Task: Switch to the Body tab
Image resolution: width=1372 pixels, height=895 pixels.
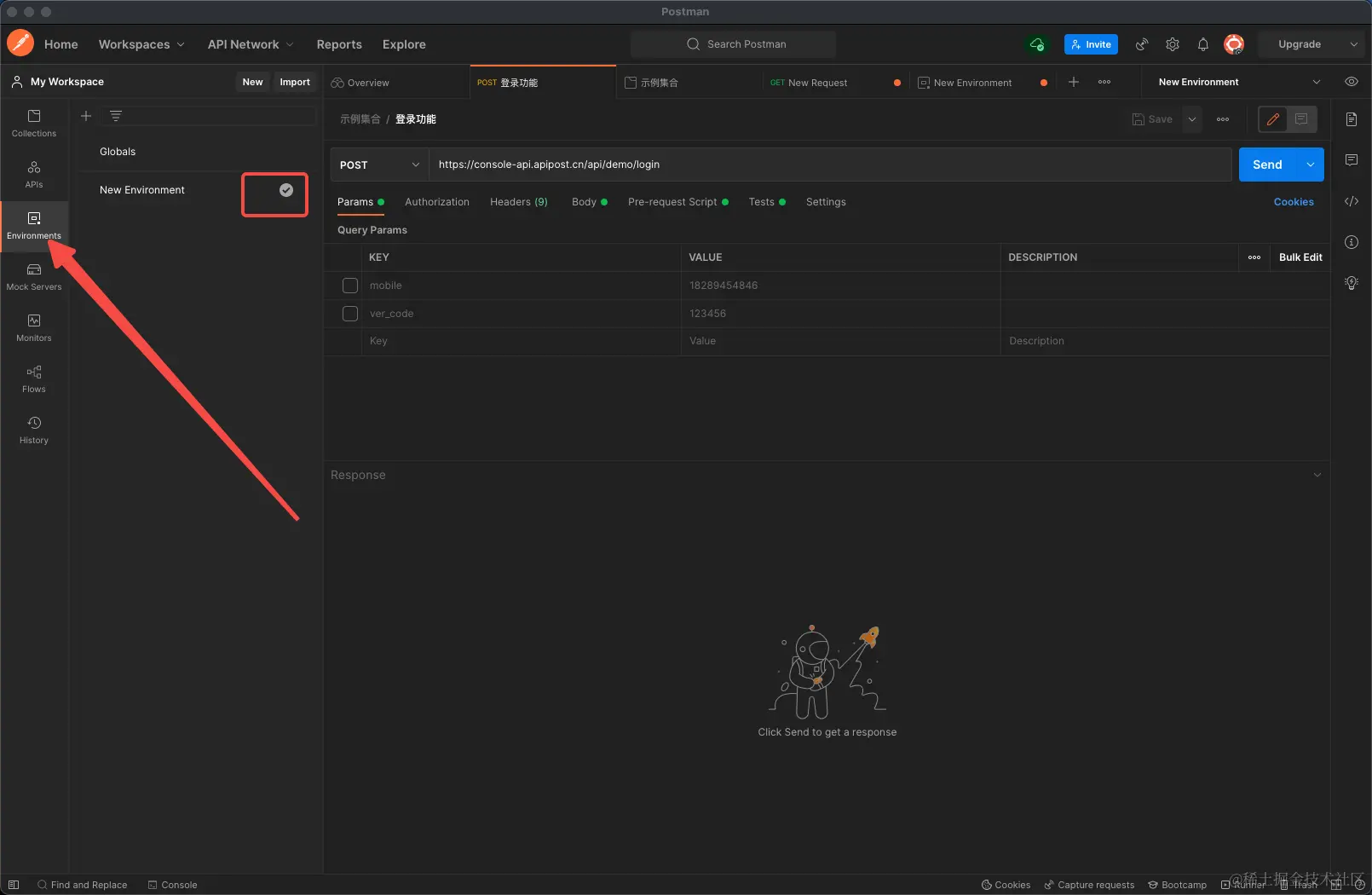Action: pyautogui.click(x=590, y=202)
